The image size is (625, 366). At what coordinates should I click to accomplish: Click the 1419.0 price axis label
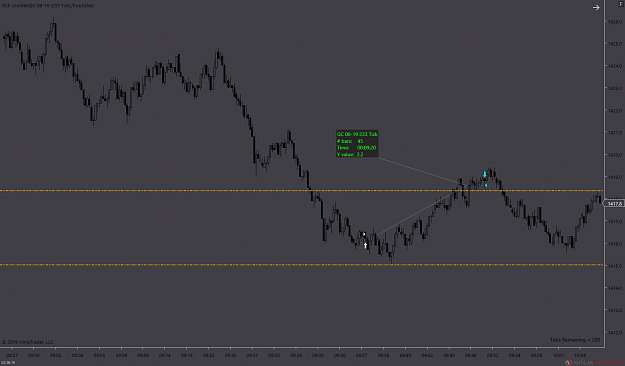pyautogui.click(x=615, y=177)
